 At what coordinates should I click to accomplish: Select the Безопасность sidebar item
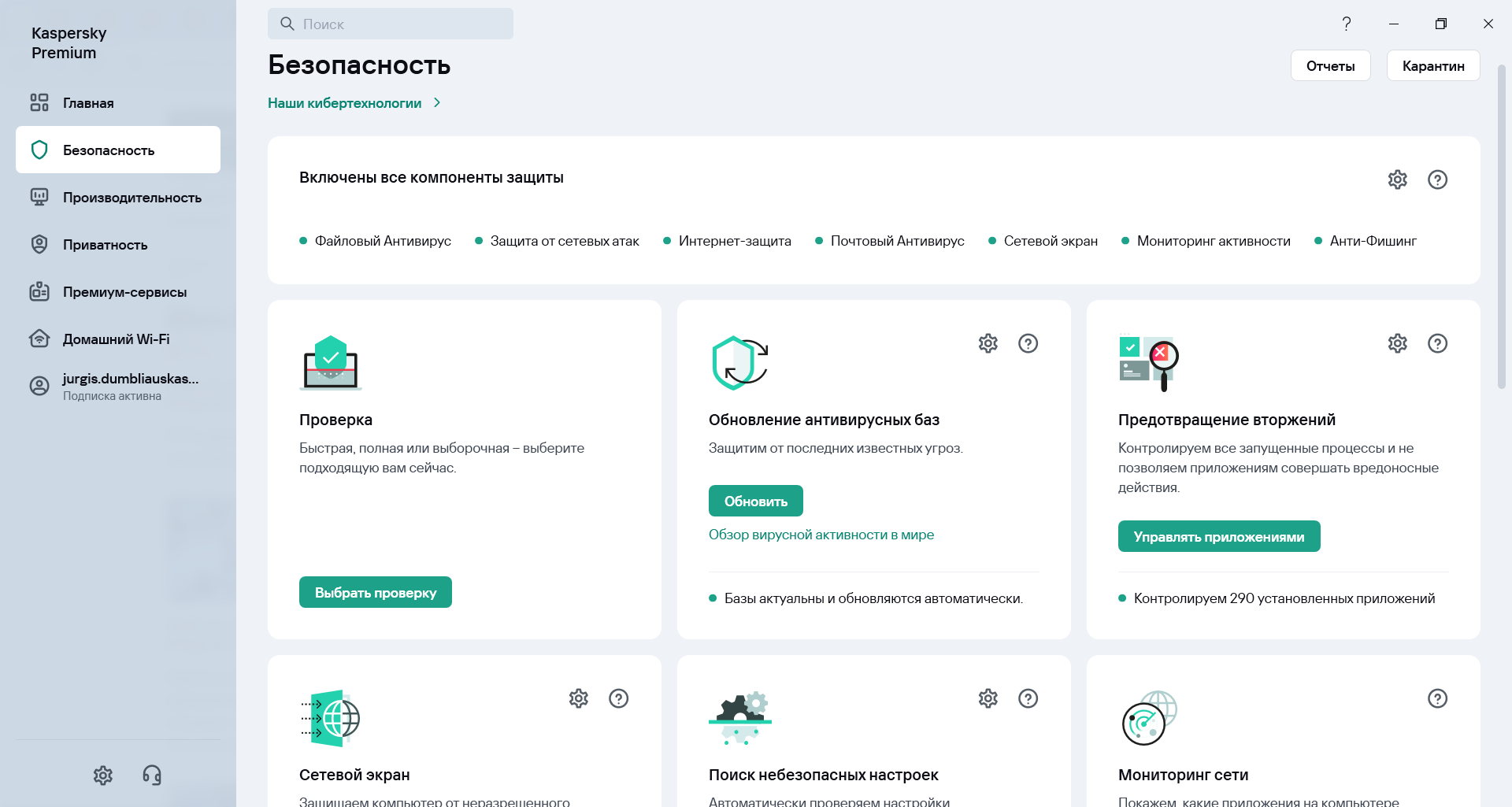point(109,150)
